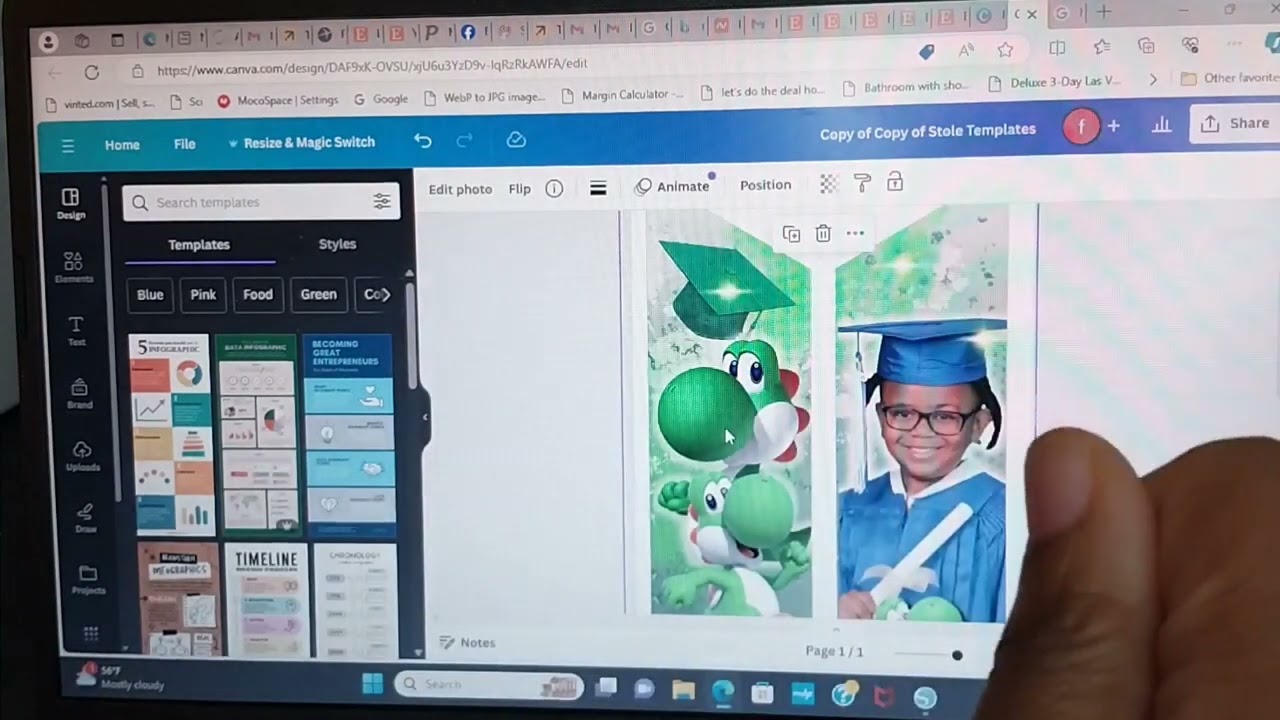Go to Home in Canva
The height and width of the screenshot is (720, 1280).
[122, 145]
